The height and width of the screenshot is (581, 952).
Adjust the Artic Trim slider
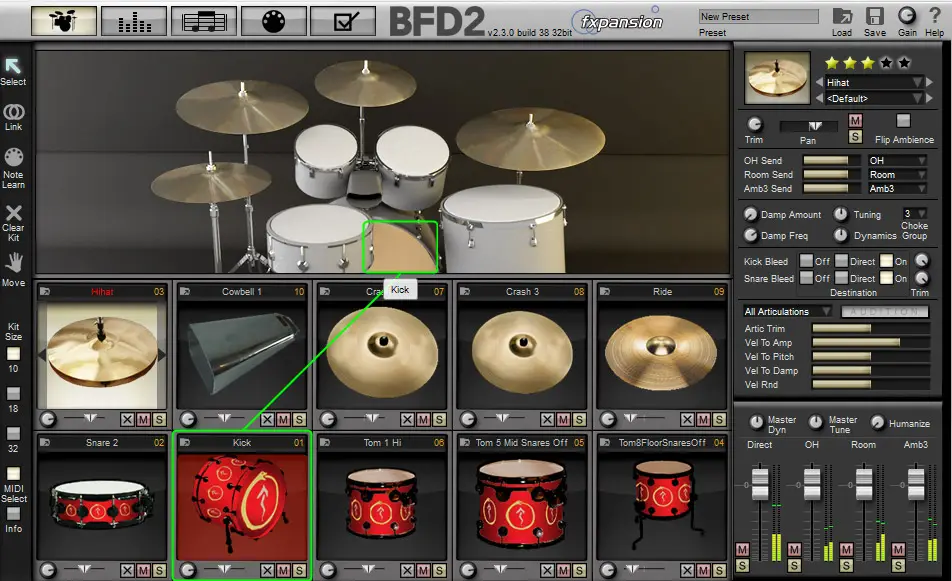click(871, 328)
